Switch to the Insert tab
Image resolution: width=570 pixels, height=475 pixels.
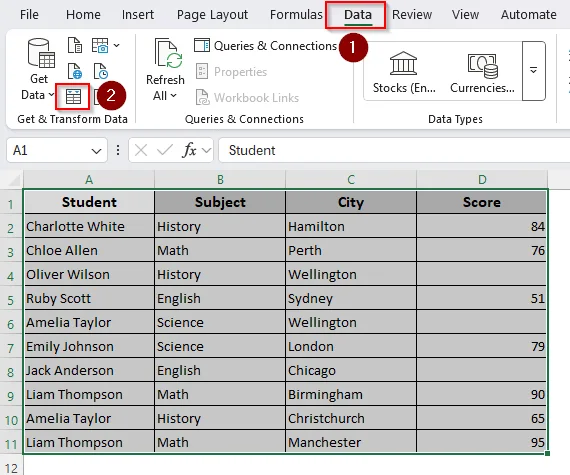pyautogui.click(x=138, y=15)
